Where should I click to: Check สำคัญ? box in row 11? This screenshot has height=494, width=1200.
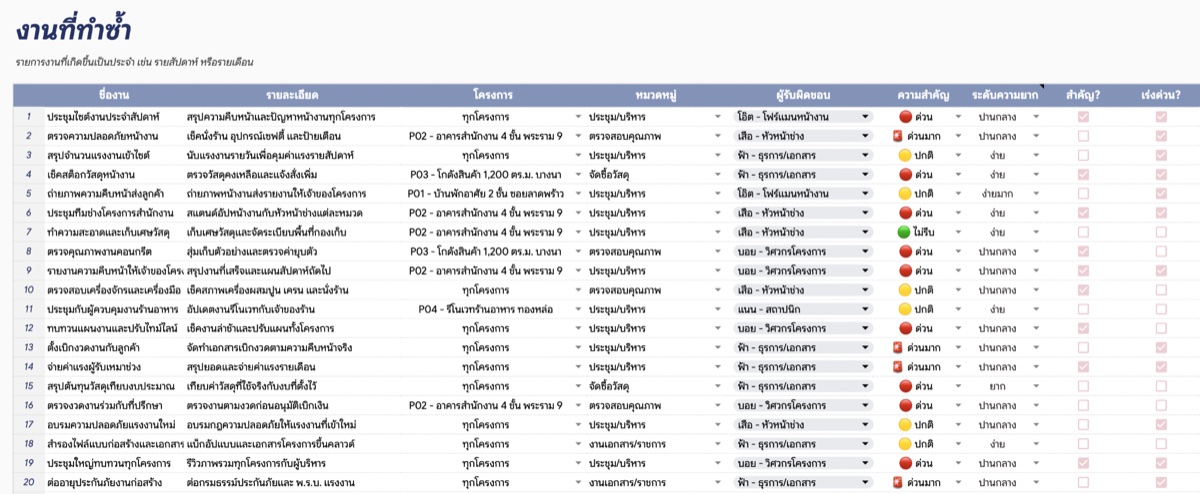1083,309
